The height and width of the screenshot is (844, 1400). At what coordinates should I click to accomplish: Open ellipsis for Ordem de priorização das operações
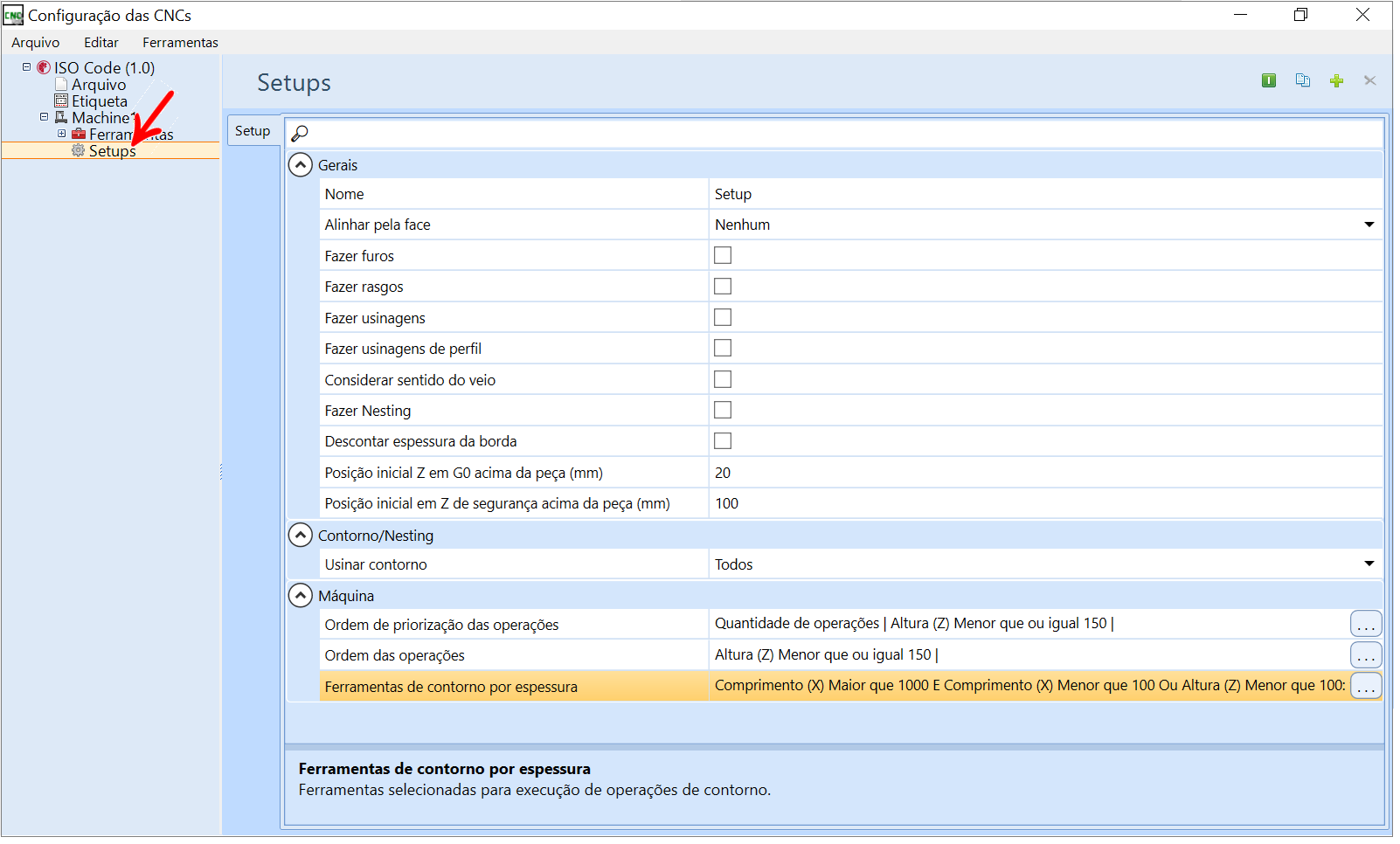(x=1366, y=624)
